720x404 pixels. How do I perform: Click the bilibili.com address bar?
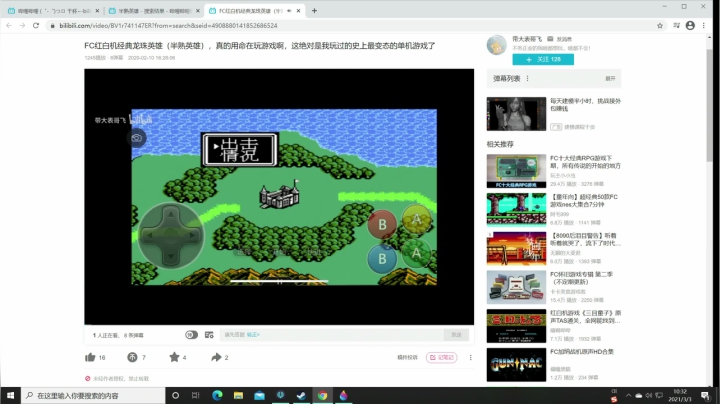351,26
